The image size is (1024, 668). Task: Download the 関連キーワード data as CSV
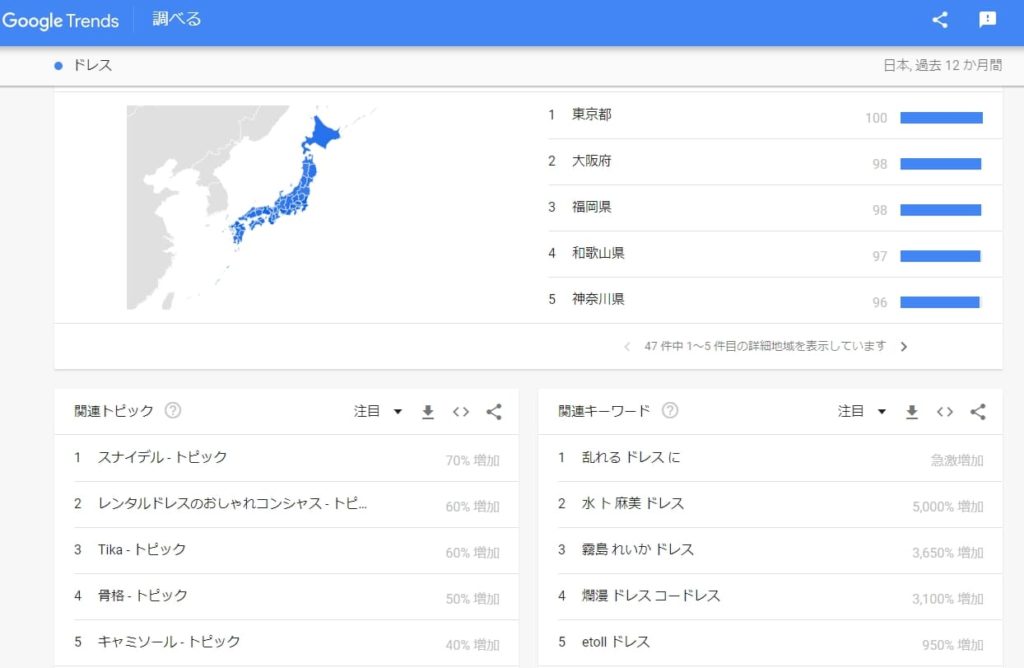point(912,412)
